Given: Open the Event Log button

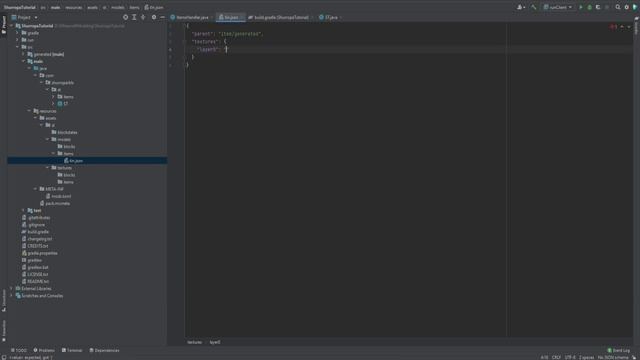Looking at the screenshot, I should coord(619,350).
